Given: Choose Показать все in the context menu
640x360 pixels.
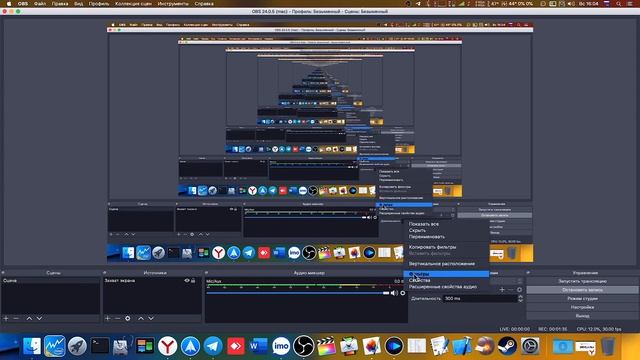Looking at the screenshot, I should 446,224.
